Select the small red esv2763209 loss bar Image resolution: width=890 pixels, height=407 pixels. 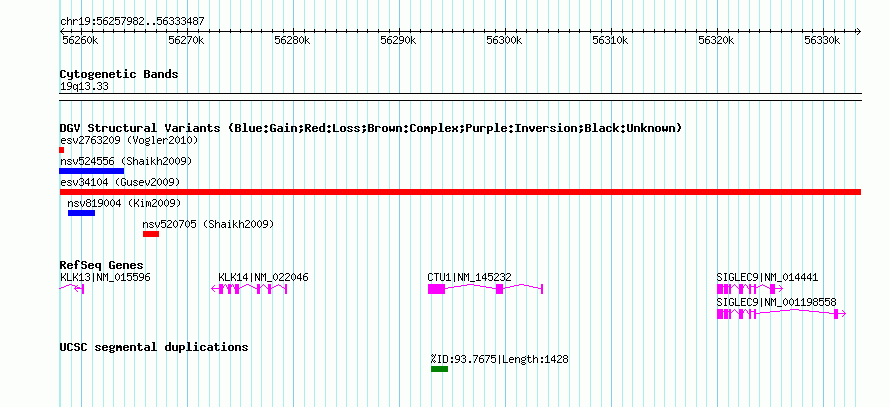pyautogui.click(x=61, y=150)
